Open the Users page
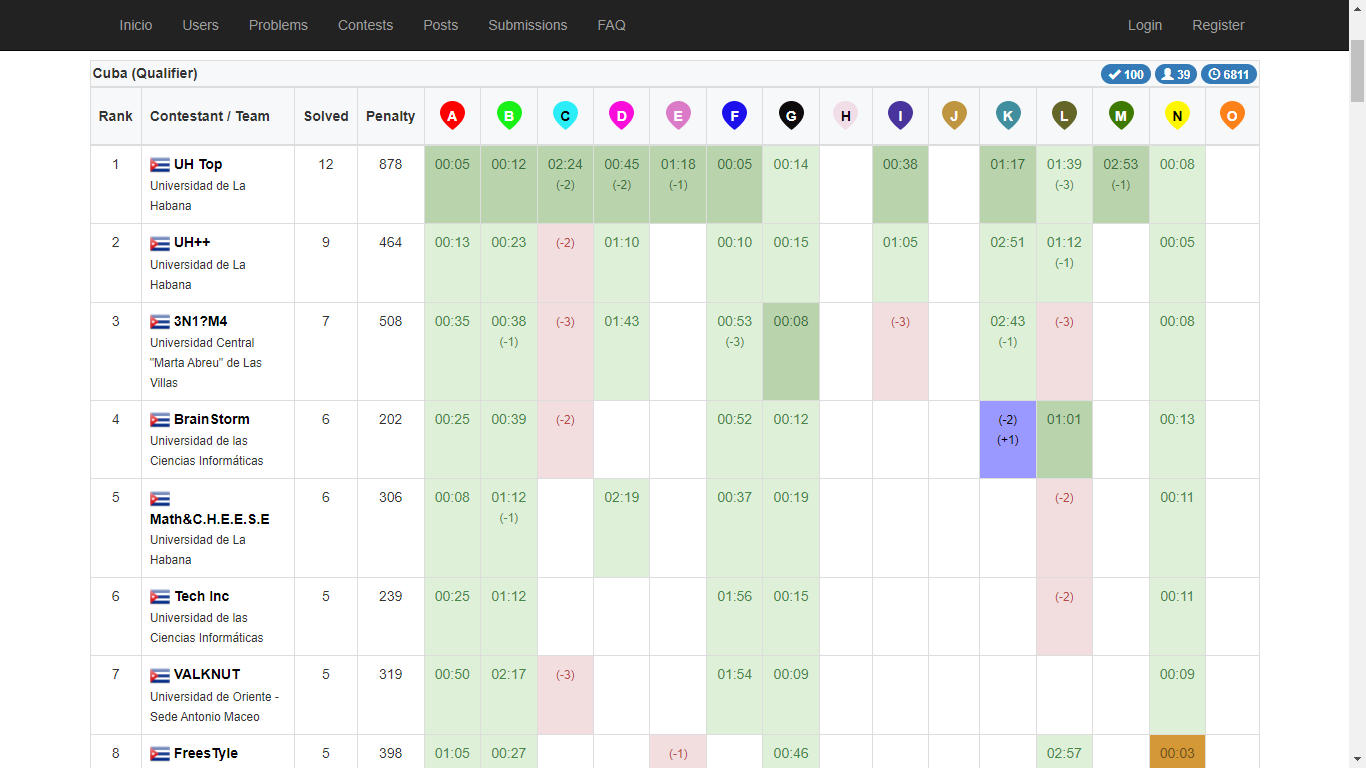Image resolution: width=1366 pixels, height=768 pixels. point(200,25)
